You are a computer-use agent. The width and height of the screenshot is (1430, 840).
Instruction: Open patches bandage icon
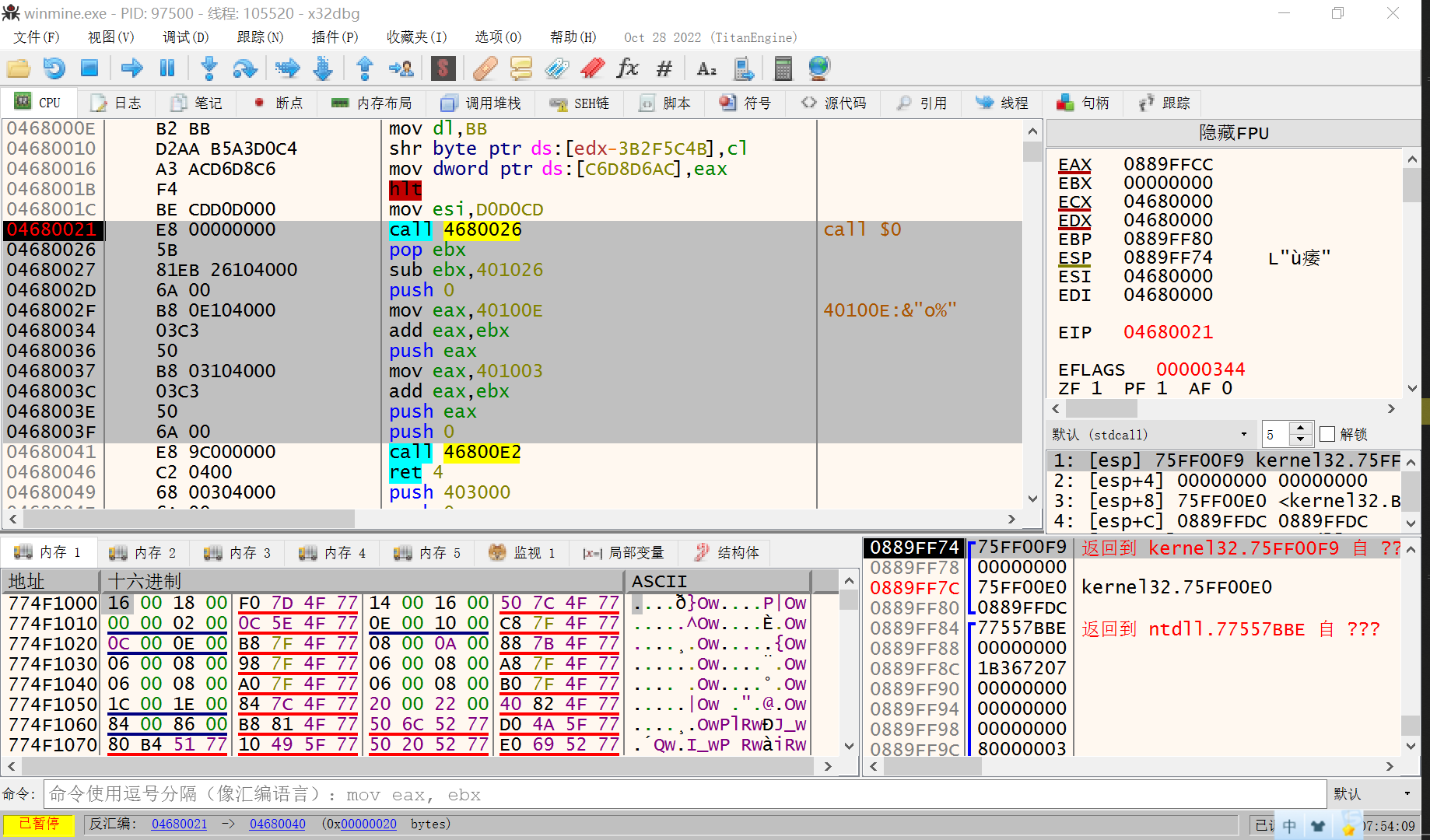[485, 68]
